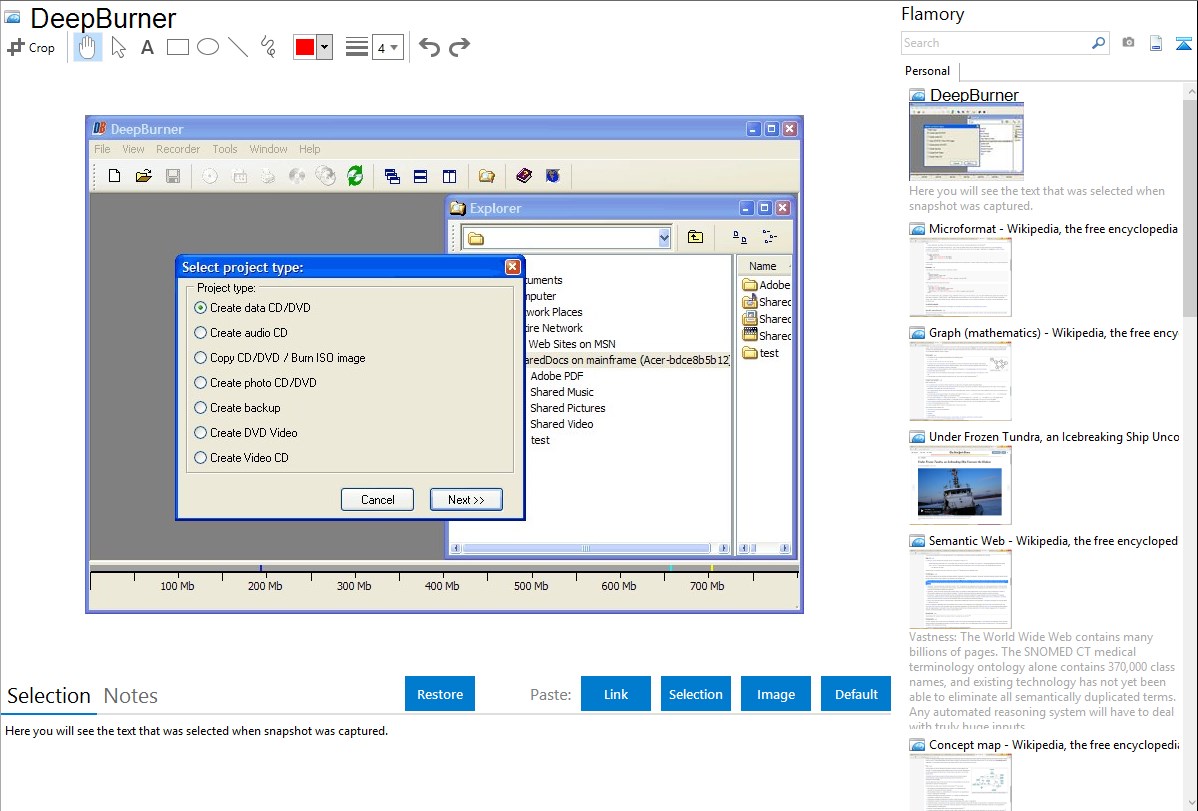The image size is (1198, 811).
Task: Open the Personal tab
Action: (928, 71)
